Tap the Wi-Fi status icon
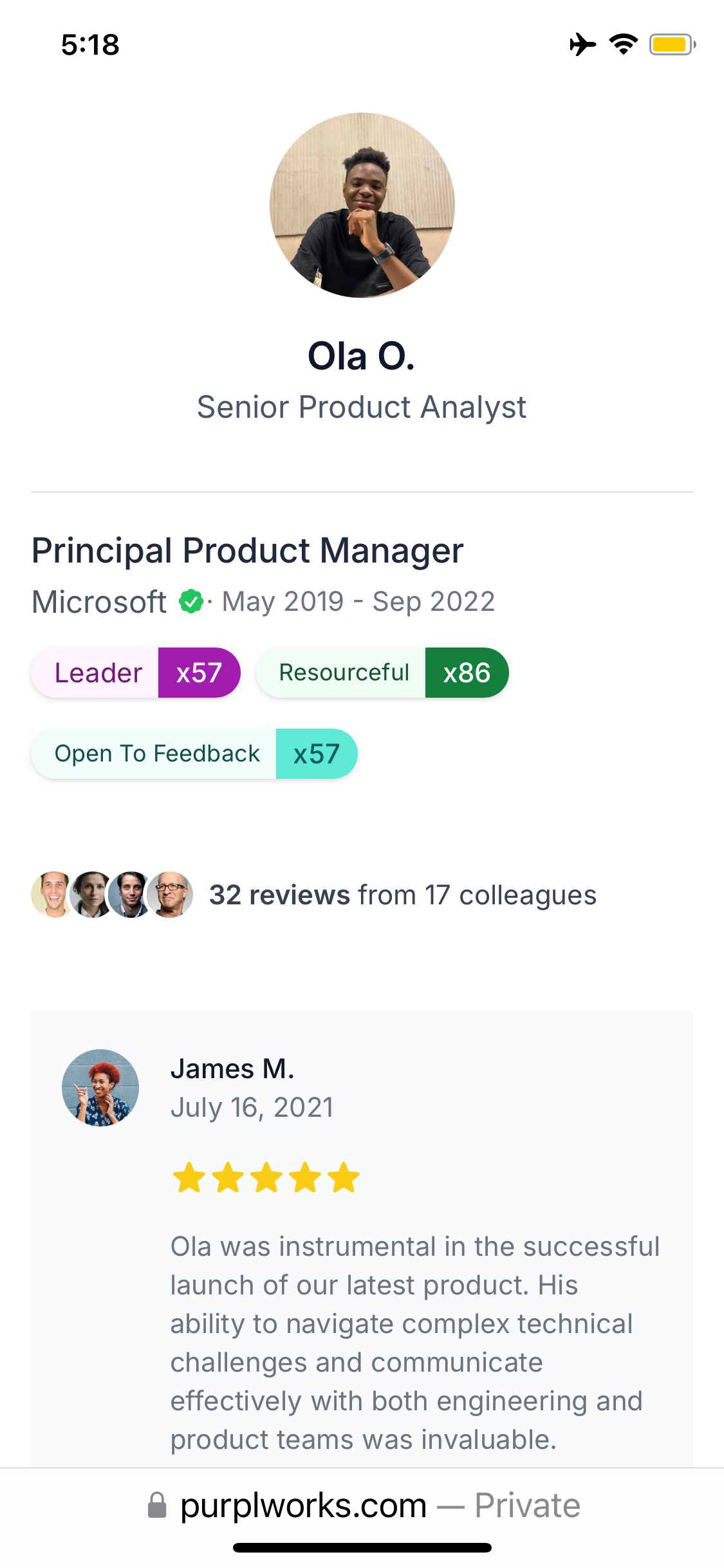724x1568 pixels. [623, 44]
